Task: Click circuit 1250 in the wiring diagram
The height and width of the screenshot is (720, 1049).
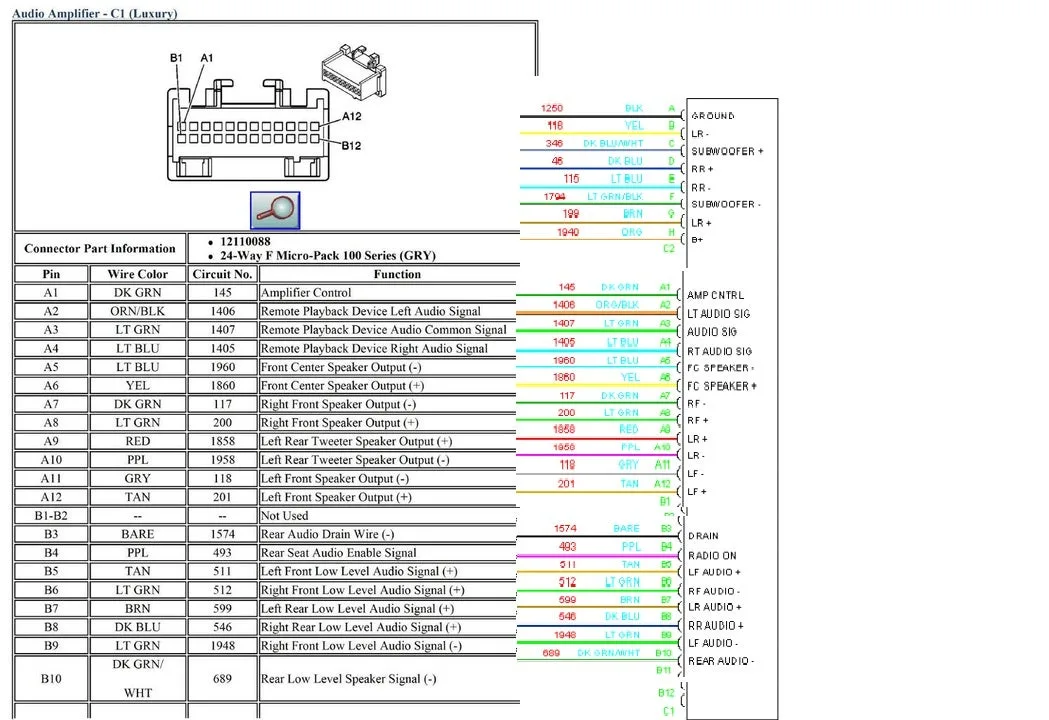Action: click(x=552, y=108)
